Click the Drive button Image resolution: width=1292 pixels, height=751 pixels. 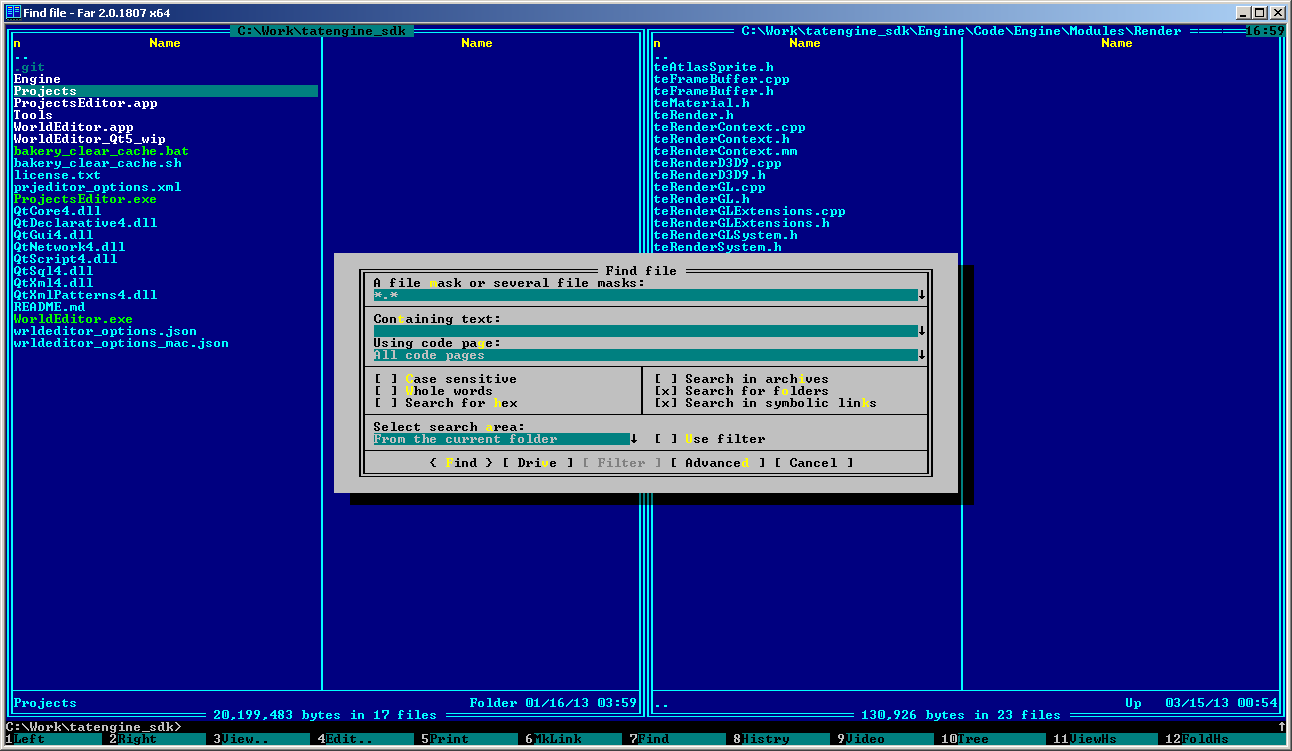click(538, 463)
